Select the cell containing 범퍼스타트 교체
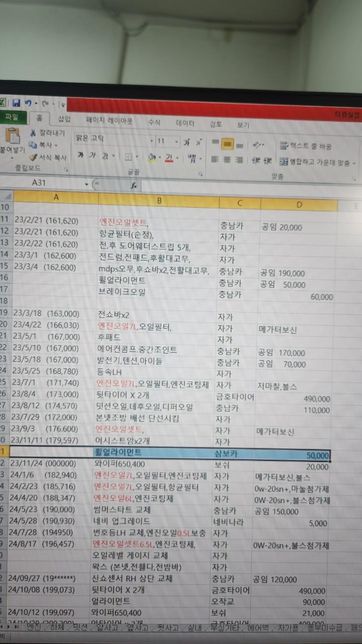The width and height of the screenshot is (362, 644). [152, 511]
